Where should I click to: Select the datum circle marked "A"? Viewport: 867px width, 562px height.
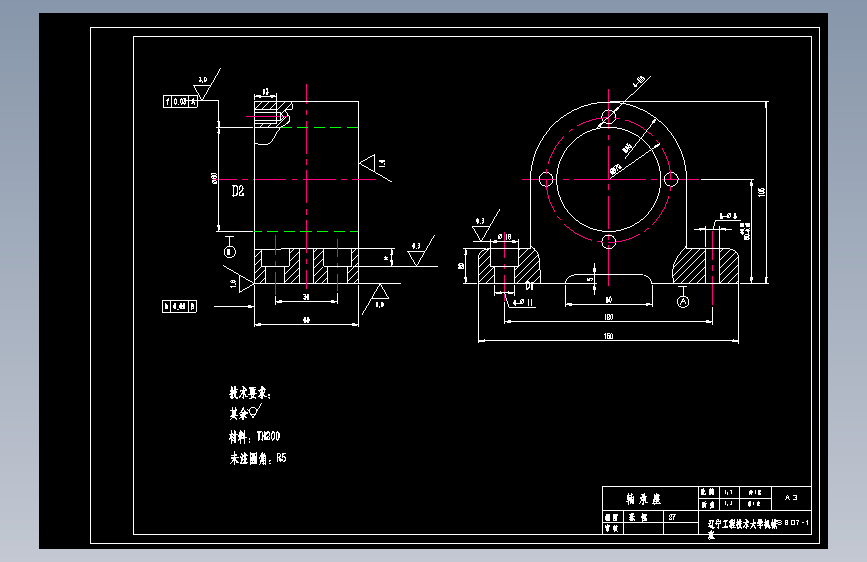pos(683,302)
